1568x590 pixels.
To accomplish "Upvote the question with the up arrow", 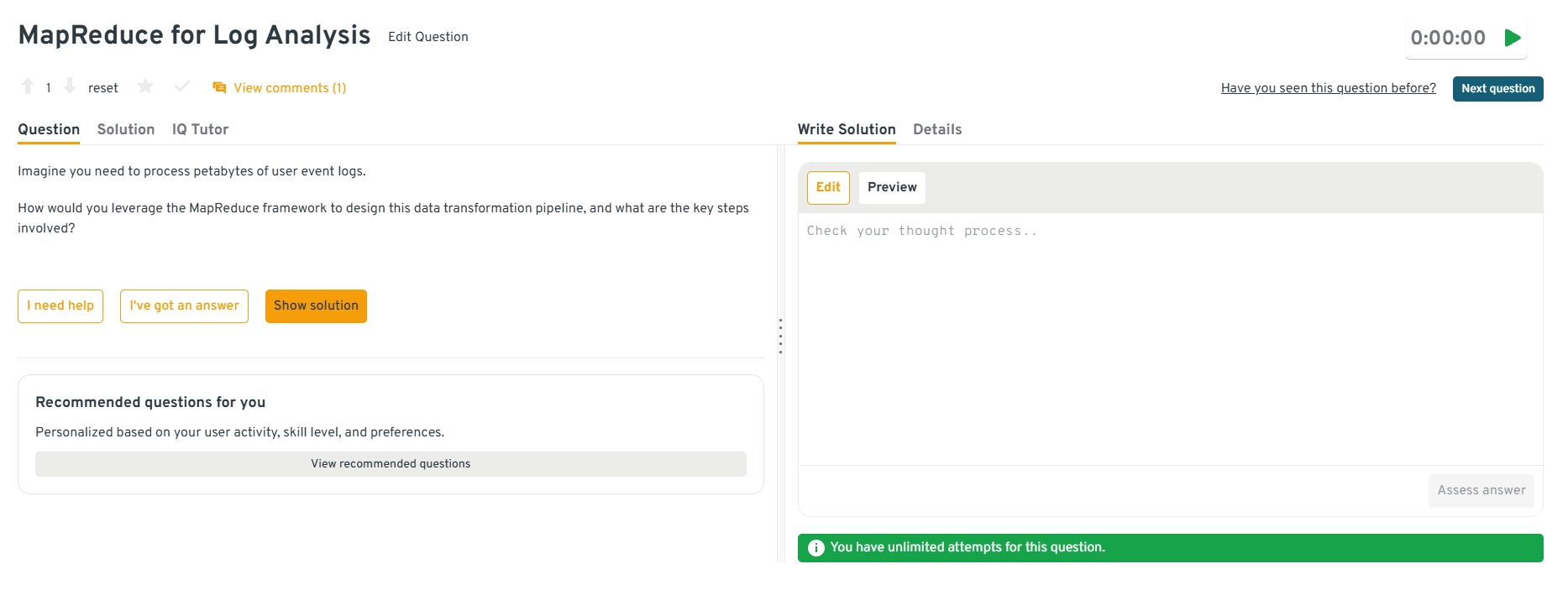I will pos(28,86).
